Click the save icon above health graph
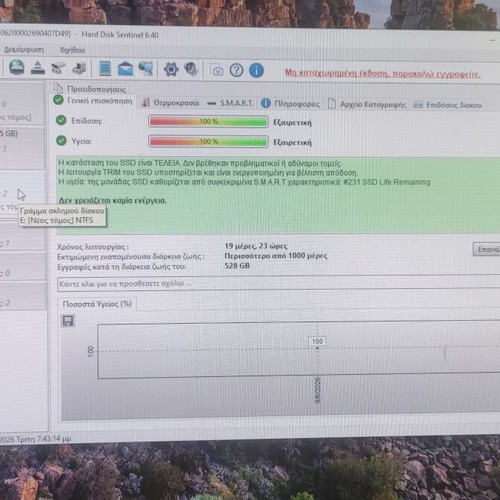This screenshot has width=500, height=500. [x=68, y=321]
